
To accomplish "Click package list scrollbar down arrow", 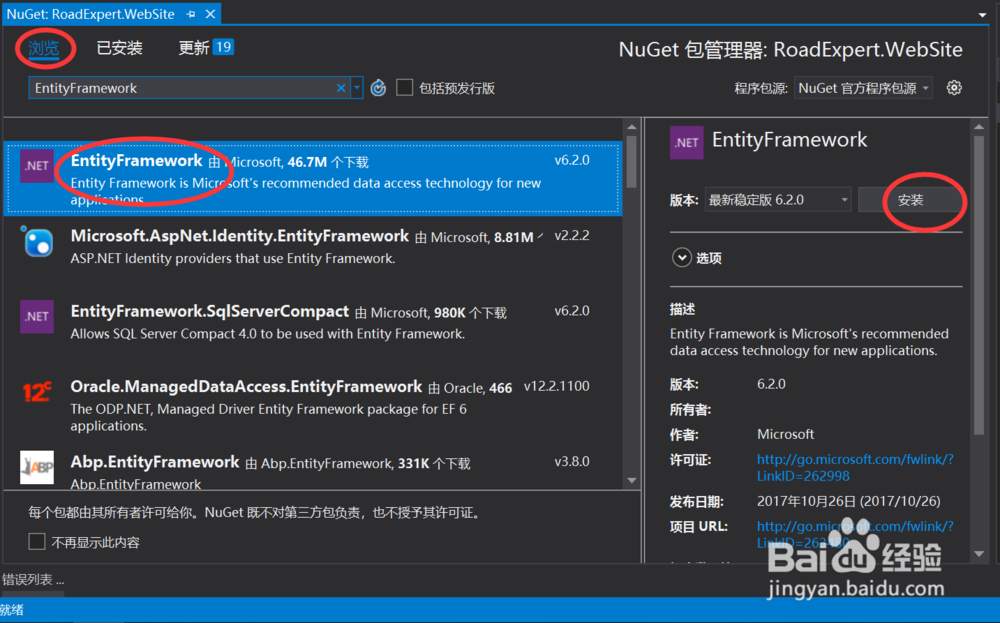I will [x=632, y=480].
